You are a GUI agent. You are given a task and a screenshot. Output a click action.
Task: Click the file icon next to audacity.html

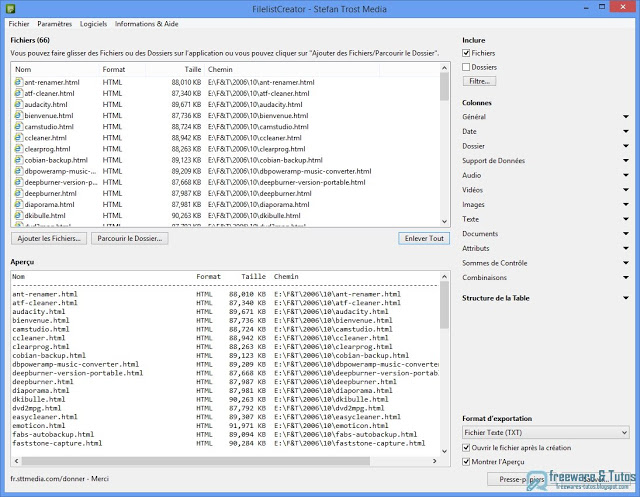click(x=18, y=104)
